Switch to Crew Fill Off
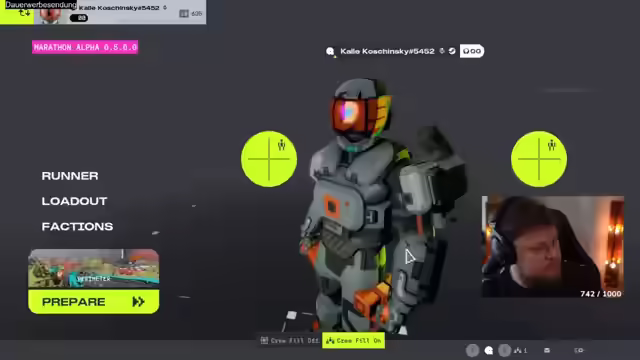 [290, 340]
